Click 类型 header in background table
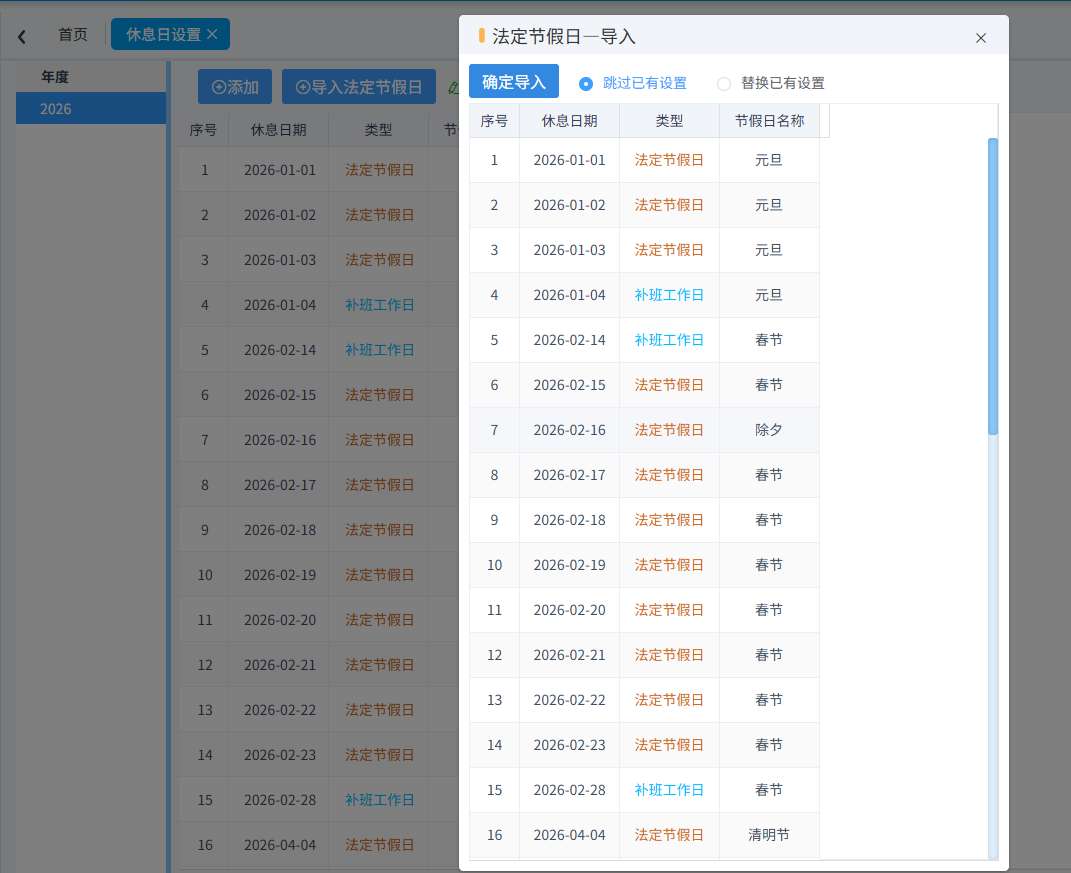Image resolution: width=1071 pixels, height=873 pixels. [378, 130]
